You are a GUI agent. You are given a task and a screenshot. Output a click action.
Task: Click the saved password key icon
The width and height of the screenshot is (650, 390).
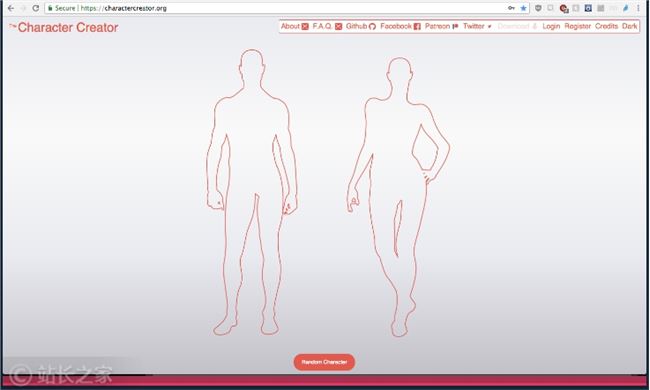point(512,8)
